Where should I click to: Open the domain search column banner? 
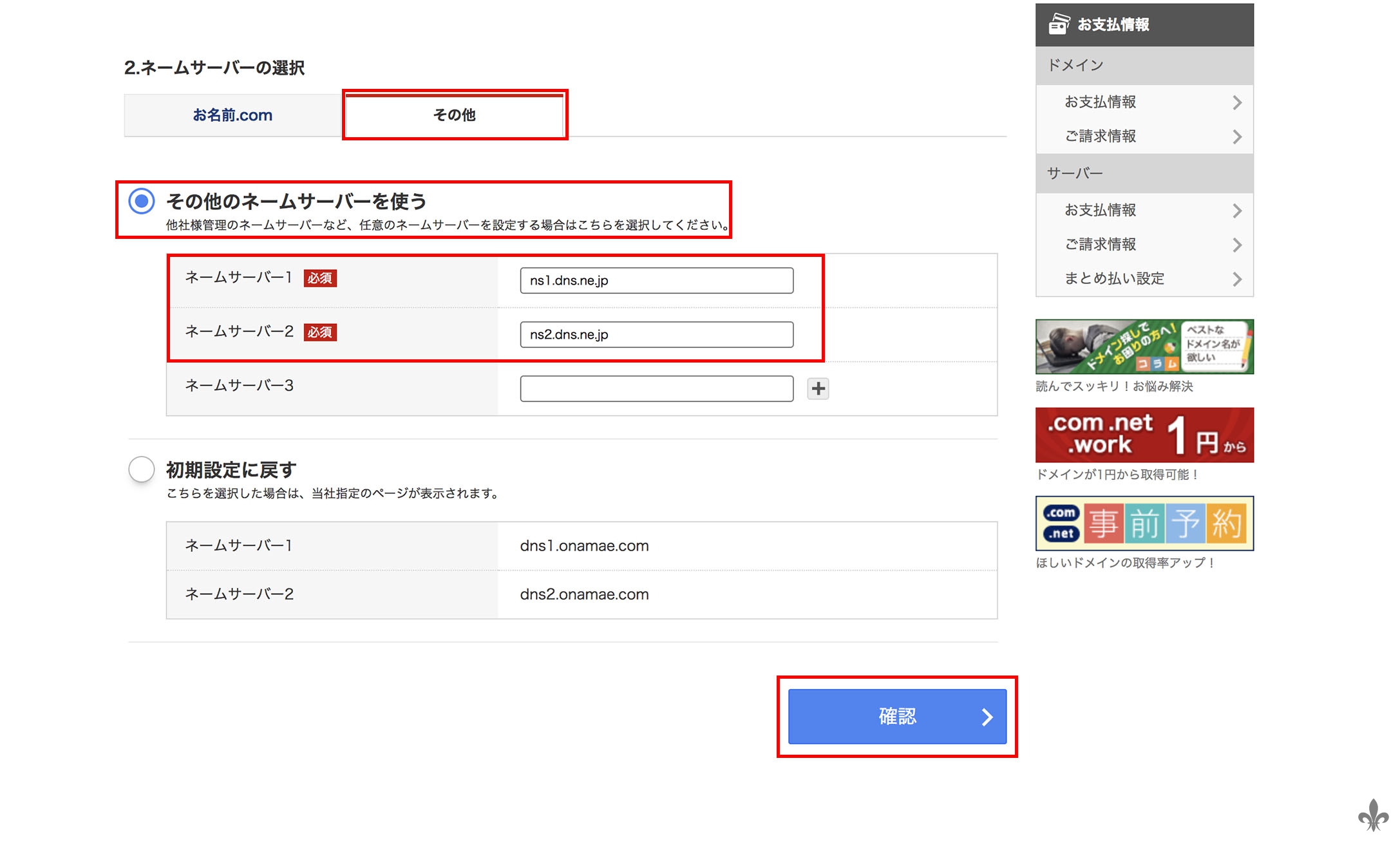[1144, 346]
